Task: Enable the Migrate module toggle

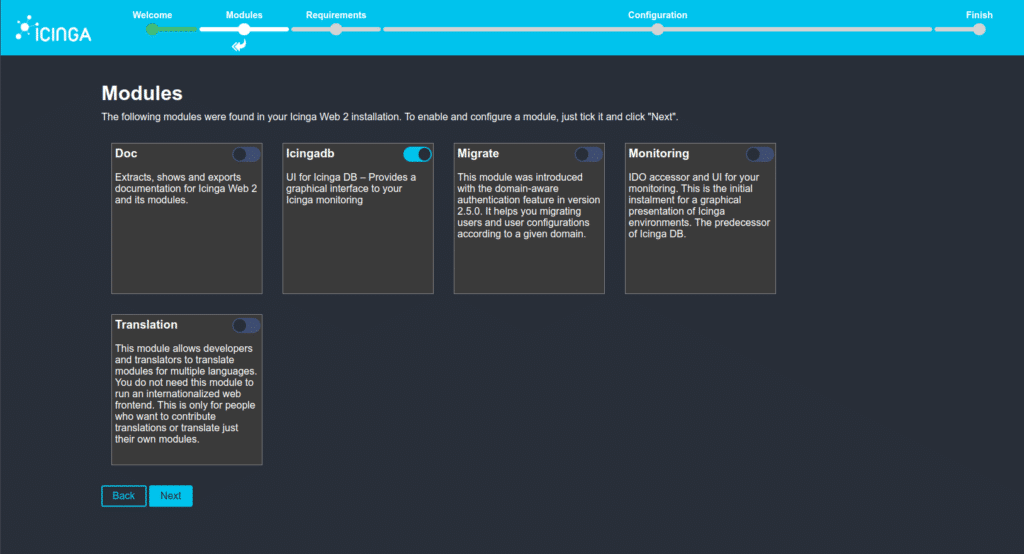Action: pos(588,154)
